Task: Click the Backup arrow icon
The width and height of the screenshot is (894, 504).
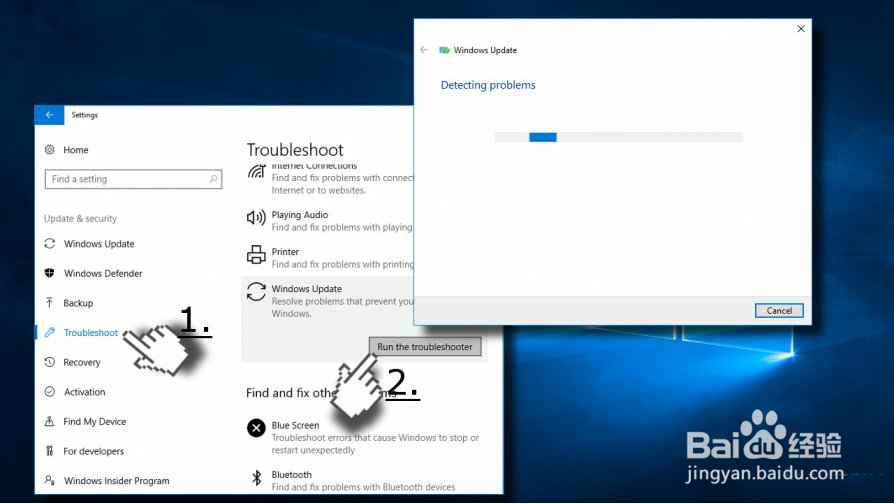Action: (x=50, y=303)
